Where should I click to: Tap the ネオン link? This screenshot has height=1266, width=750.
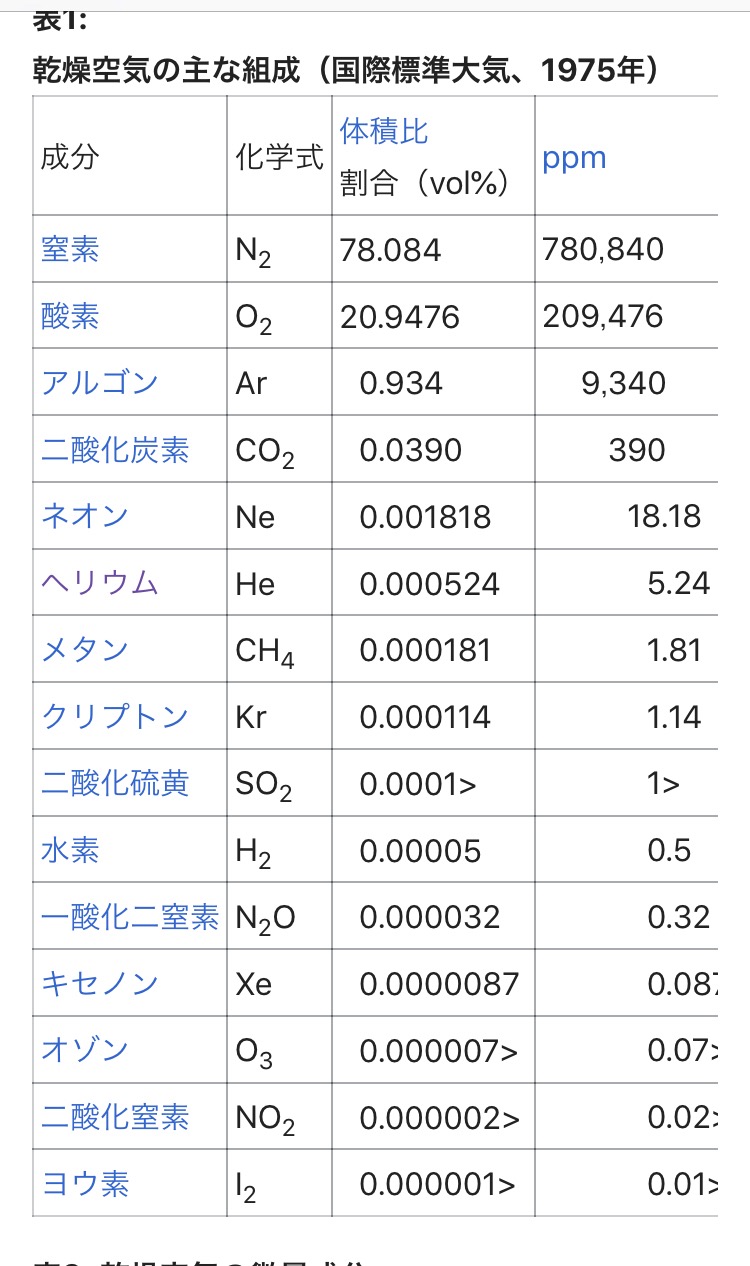85,516
